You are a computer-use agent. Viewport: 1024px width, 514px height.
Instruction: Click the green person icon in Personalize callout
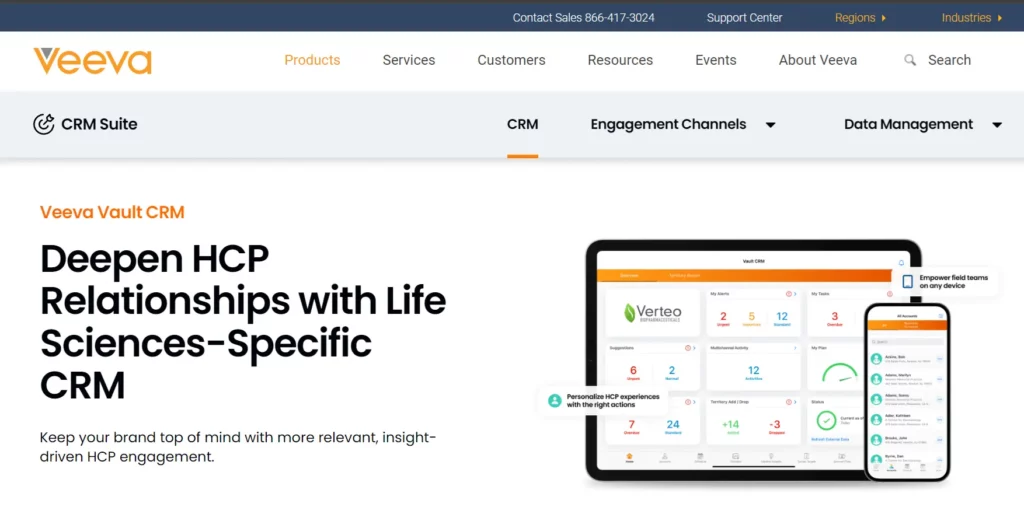pyautogui.click(x=554, y=400)
